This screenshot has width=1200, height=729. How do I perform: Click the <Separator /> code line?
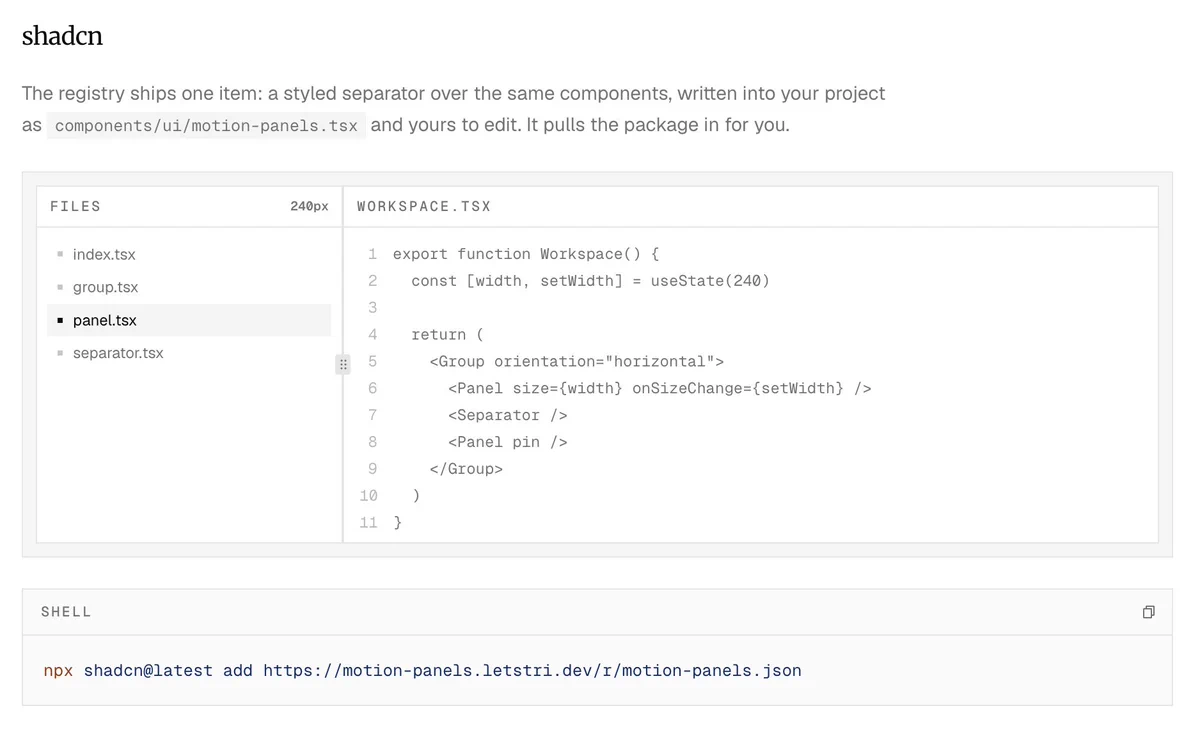508,415
